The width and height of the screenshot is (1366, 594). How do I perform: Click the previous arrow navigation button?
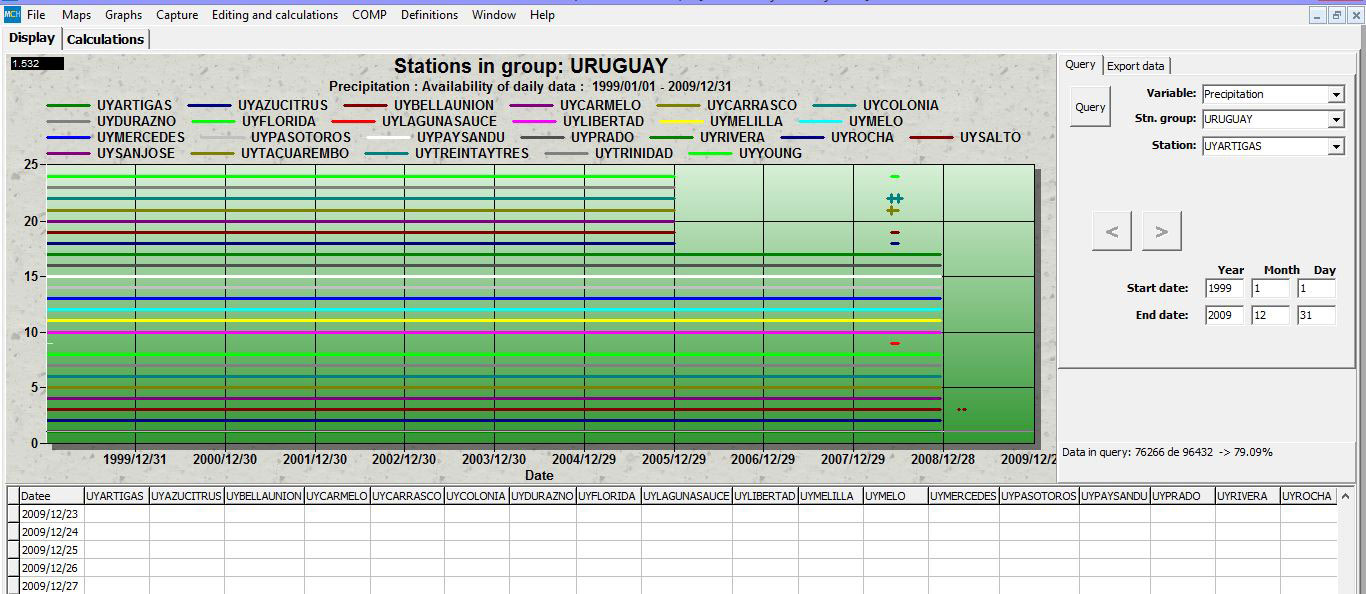click(1112, 231)
